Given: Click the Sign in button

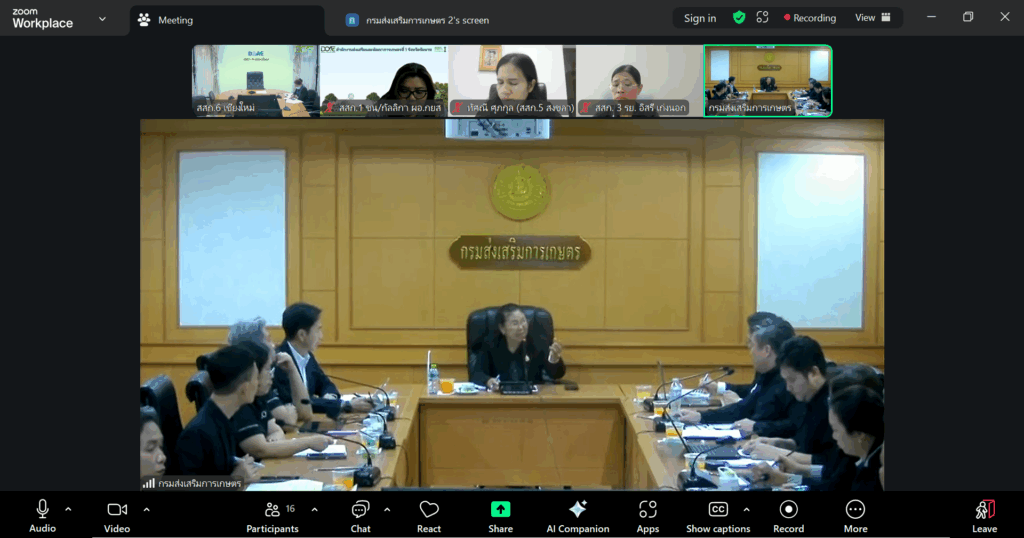Looking at the screenshot, I should [699, 18].
